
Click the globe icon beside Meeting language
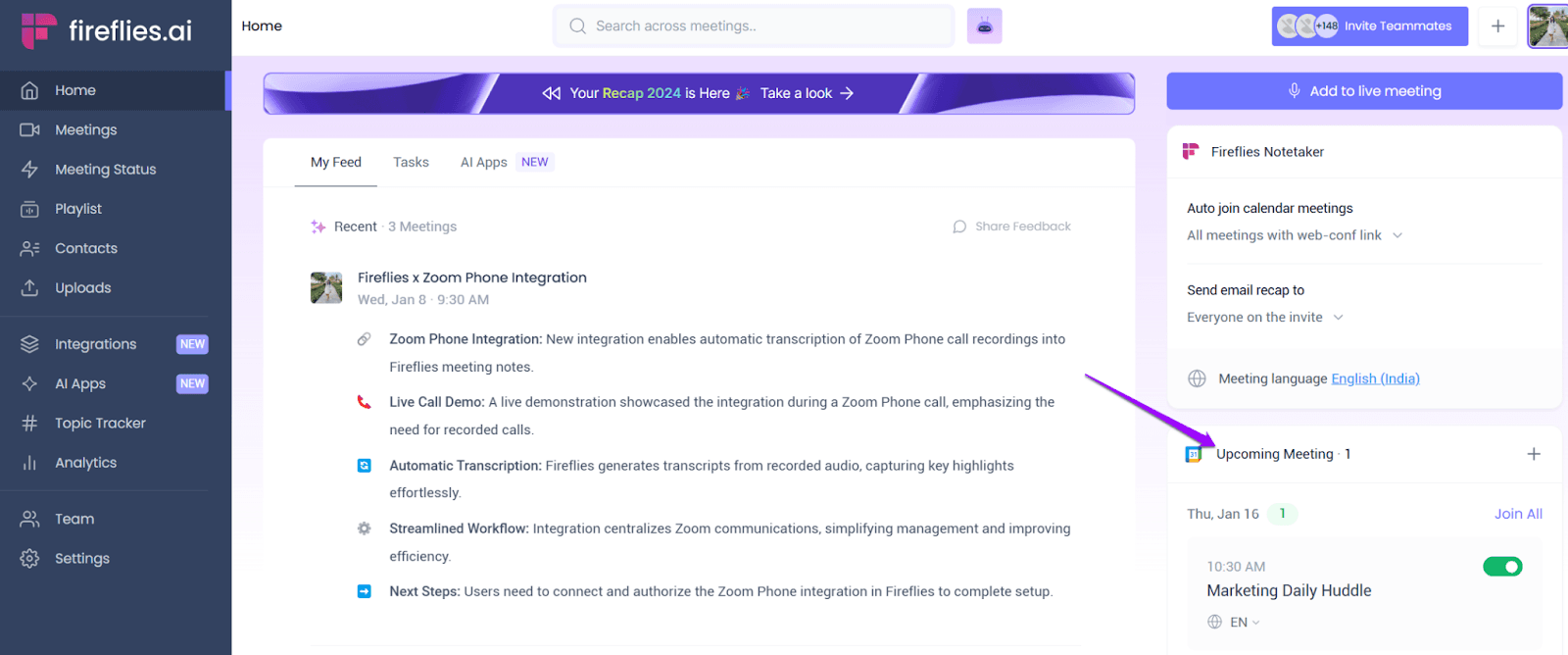[1197, 378]
